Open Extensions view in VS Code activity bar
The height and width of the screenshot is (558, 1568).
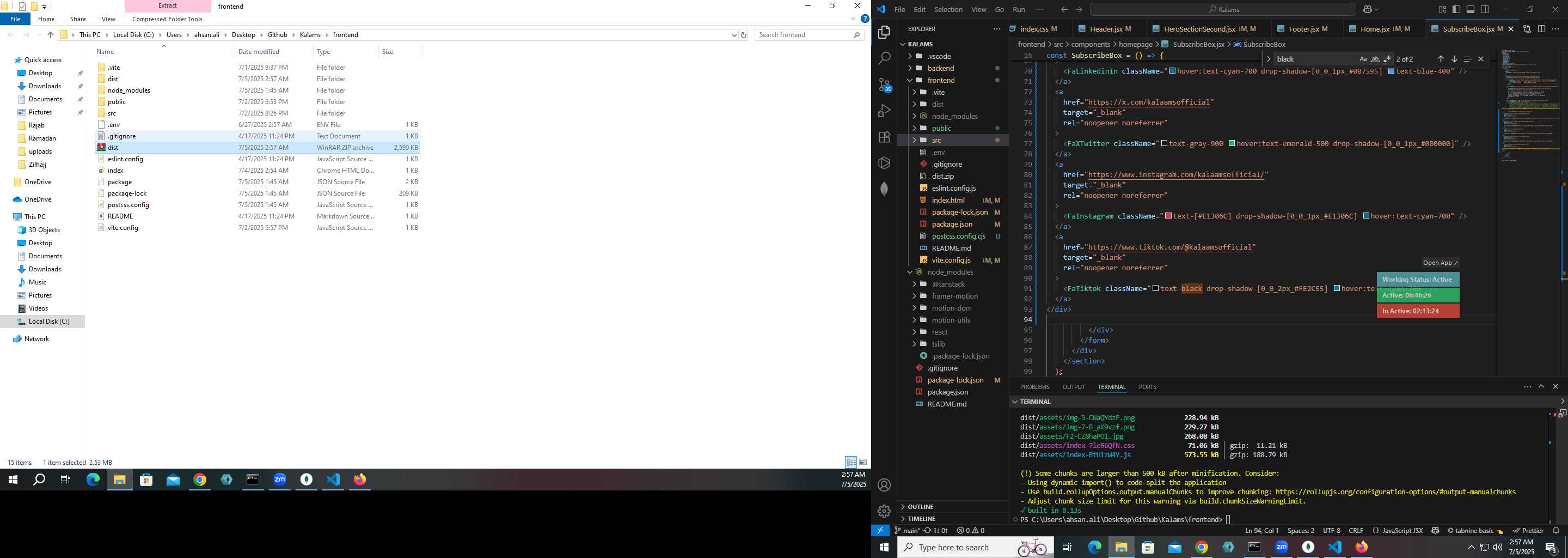(x=884, y=137)
